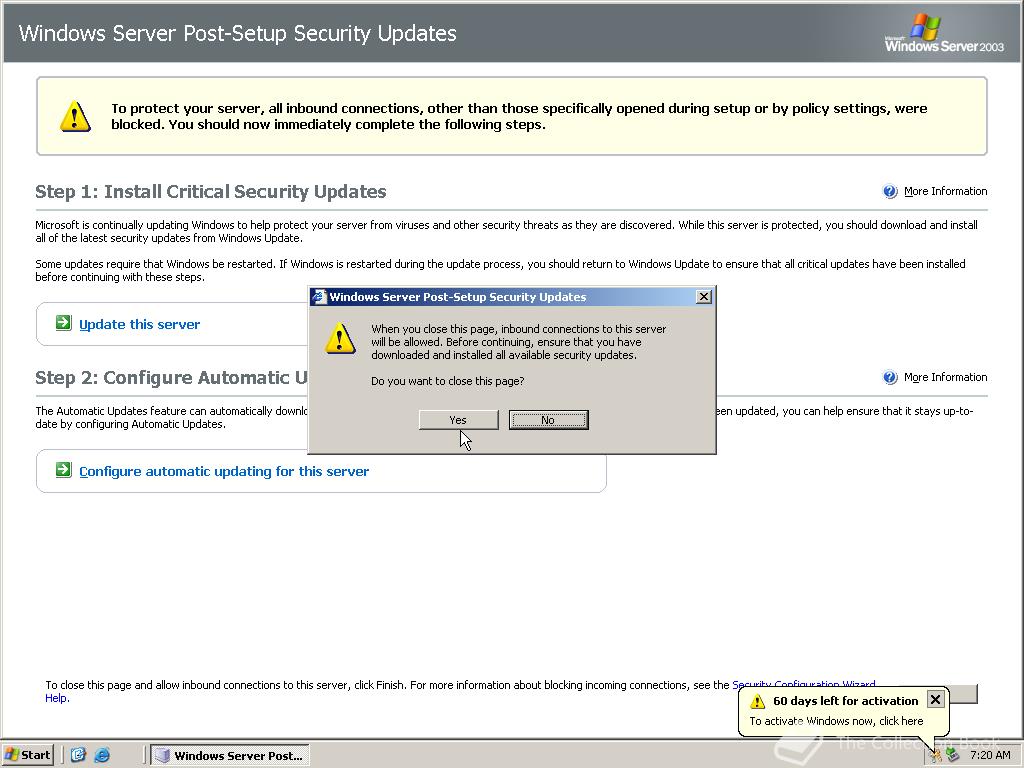Click the activation balloon message text
Image resolution: width=1024 pixels, height=768 pixels.
(x=836, y=721)
